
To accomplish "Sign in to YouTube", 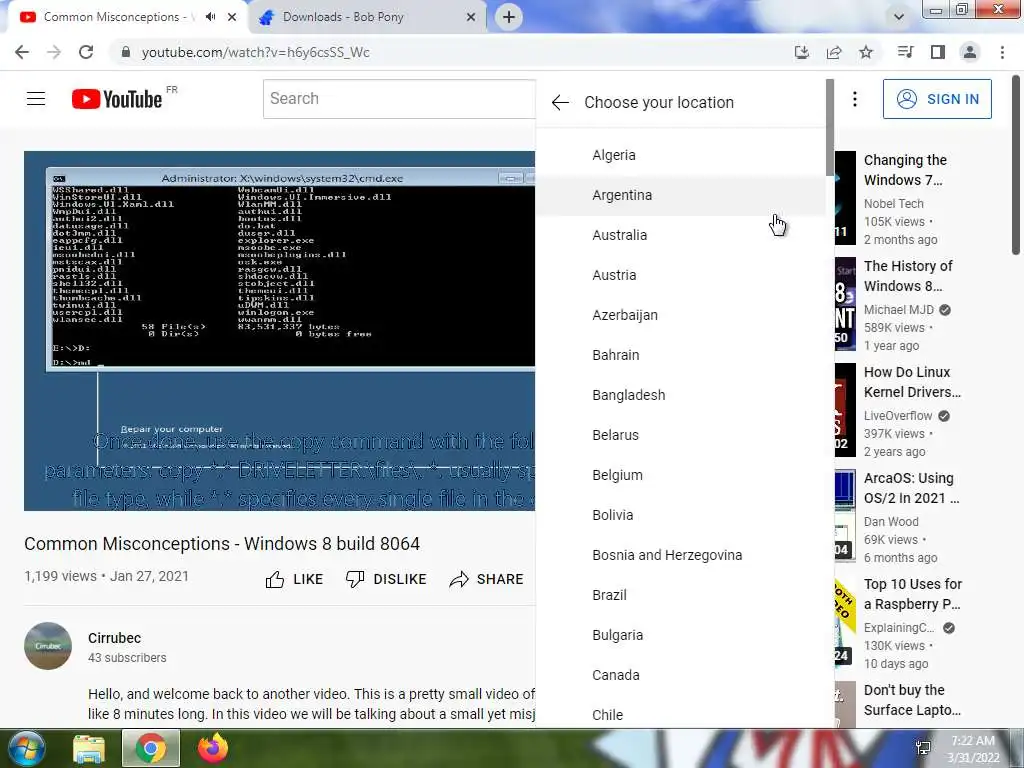I will [x=937, y=99].
